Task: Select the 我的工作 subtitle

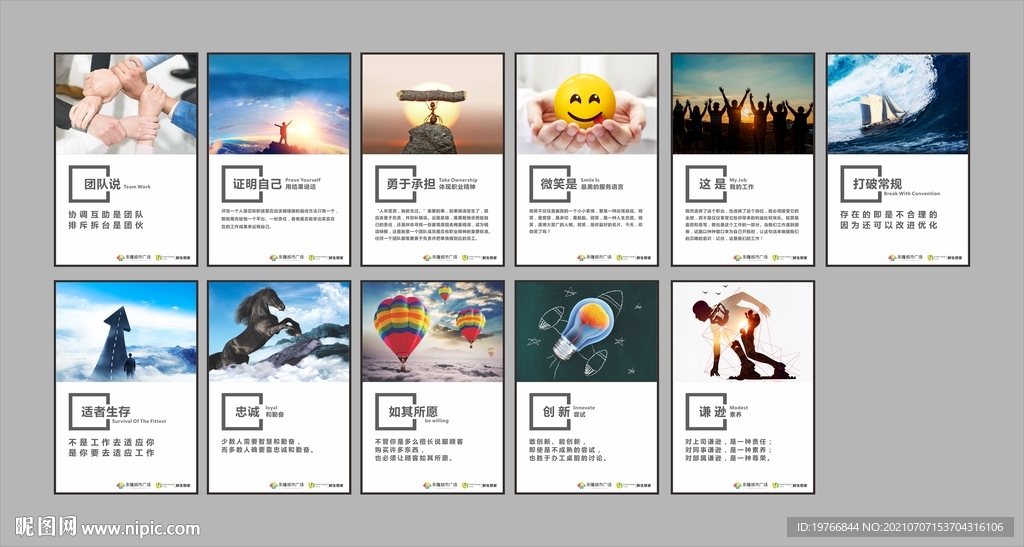Action: 741,187
